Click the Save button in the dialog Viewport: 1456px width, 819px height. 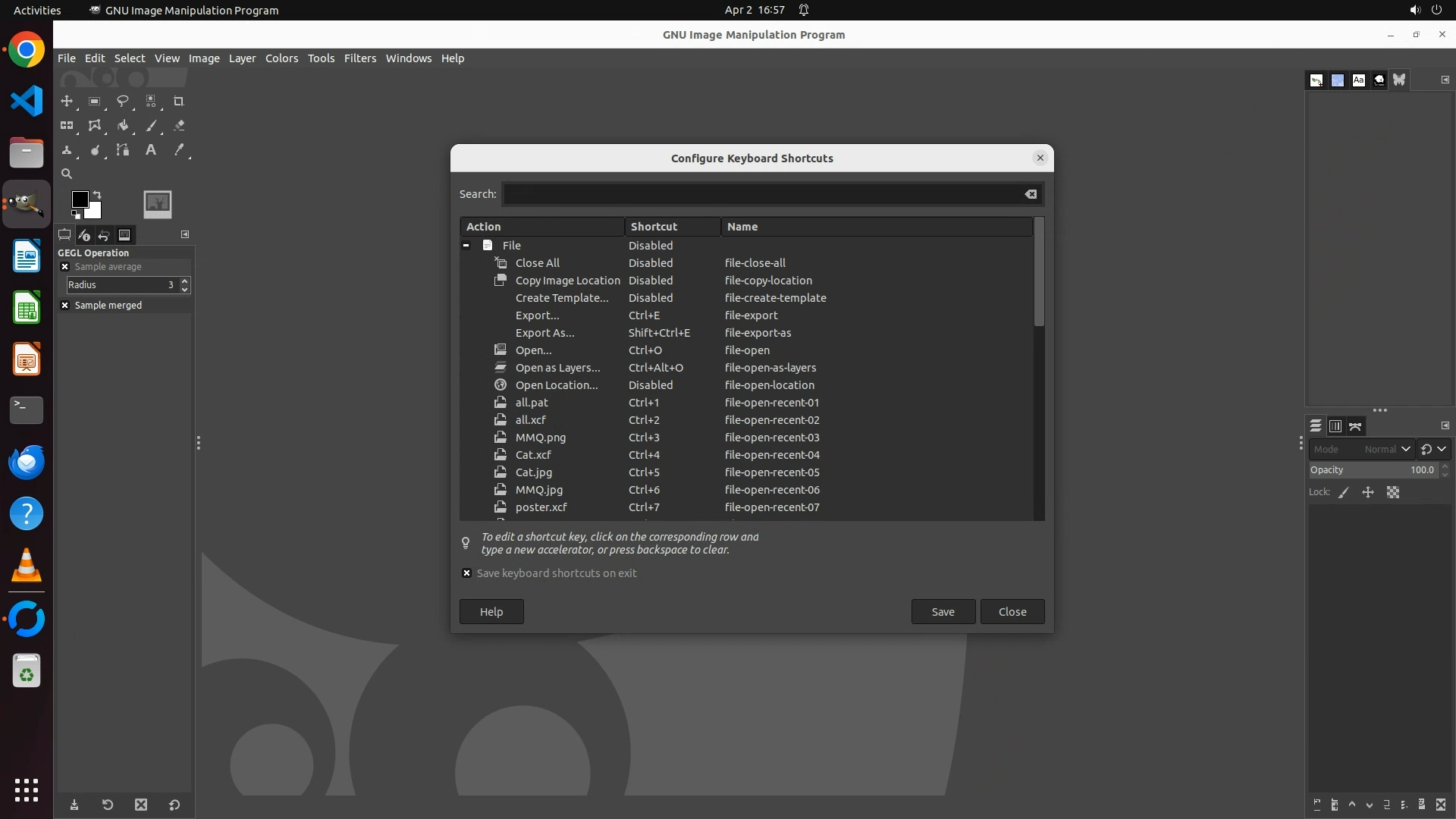pos(943,612)
